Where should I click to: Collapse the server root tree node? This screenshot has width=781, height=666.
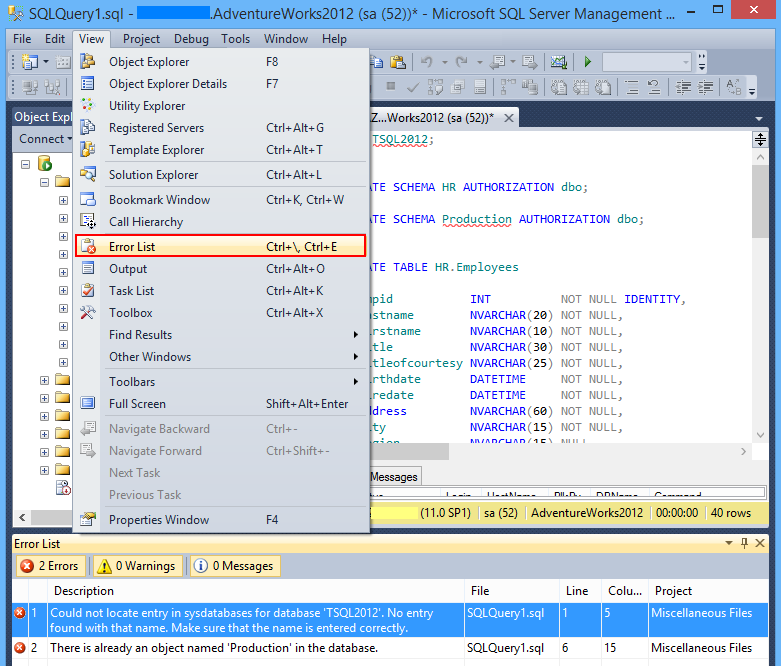(x=24, y=163)
